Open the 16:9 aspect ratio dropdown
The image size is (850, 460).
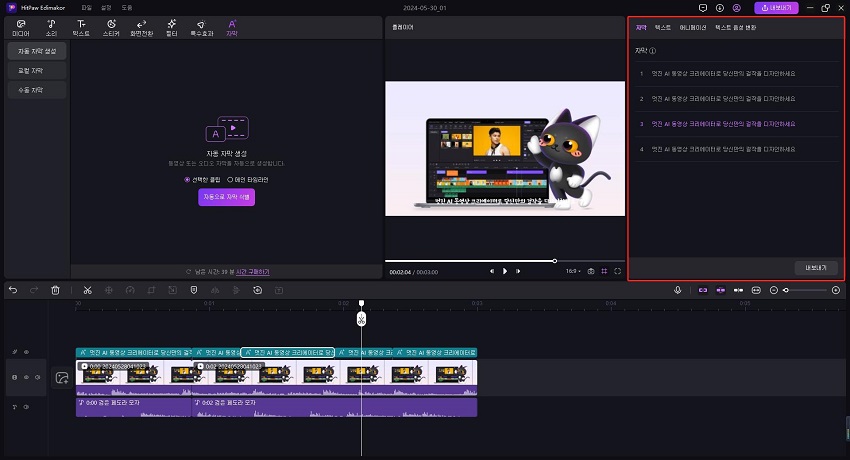point(573,271)
